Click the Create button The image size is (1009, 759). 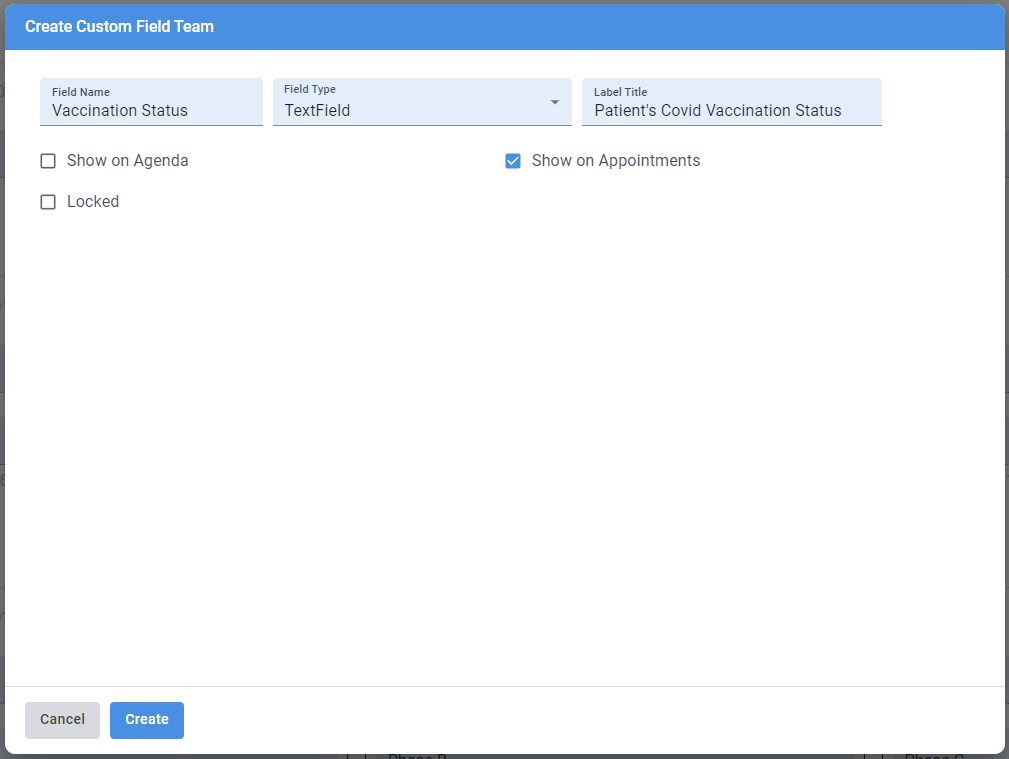pyautogui.click(x=146, y=719)
